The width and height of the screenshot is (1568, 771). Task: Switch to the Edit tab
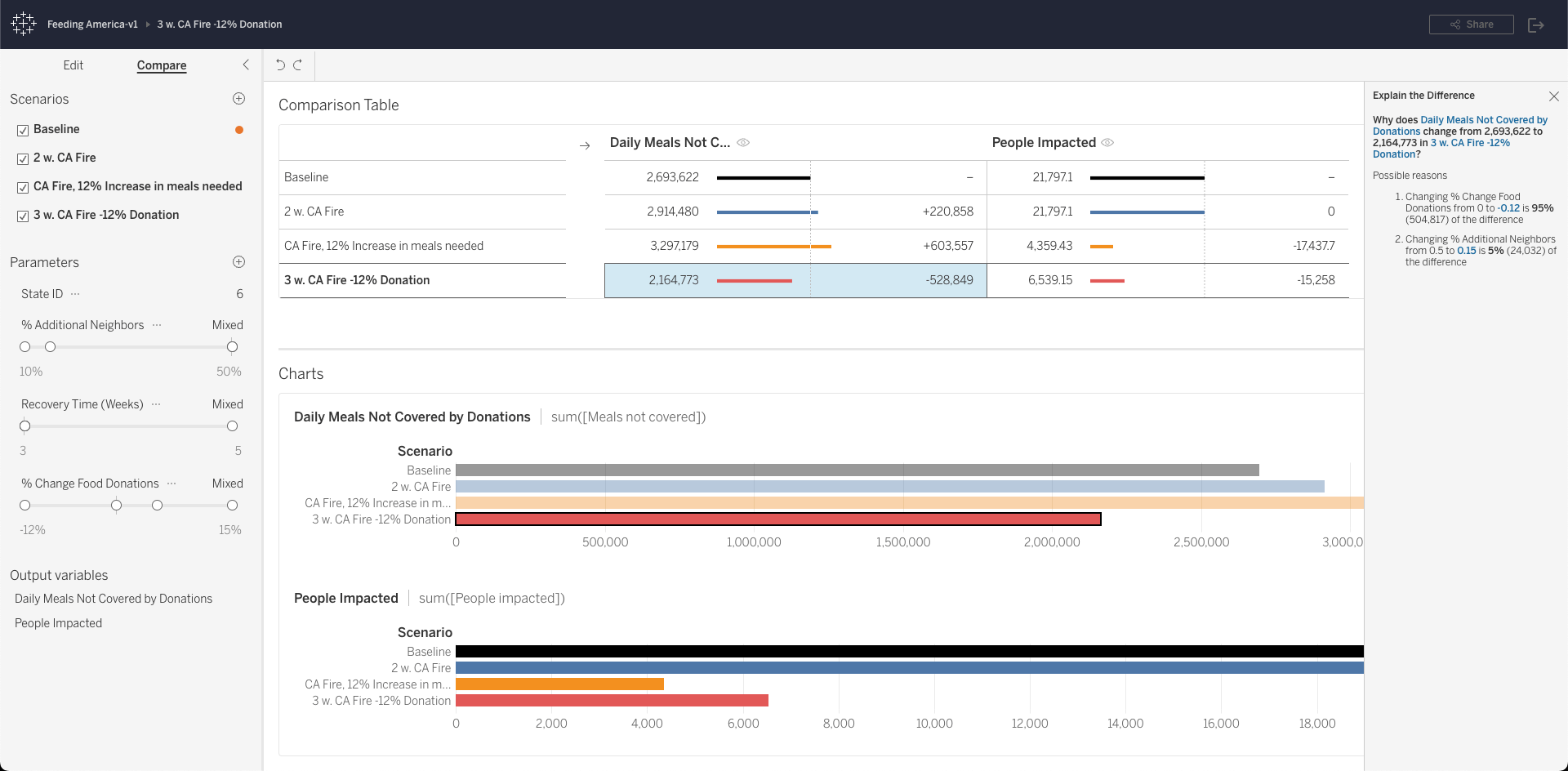(x=73, y=65)
